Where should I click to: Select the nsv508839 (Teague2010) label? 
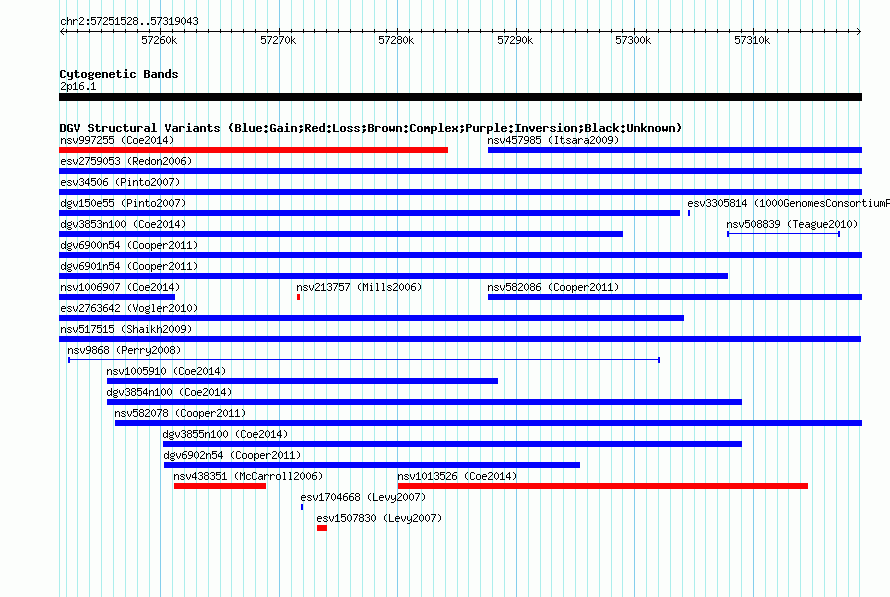pos(792,224)
